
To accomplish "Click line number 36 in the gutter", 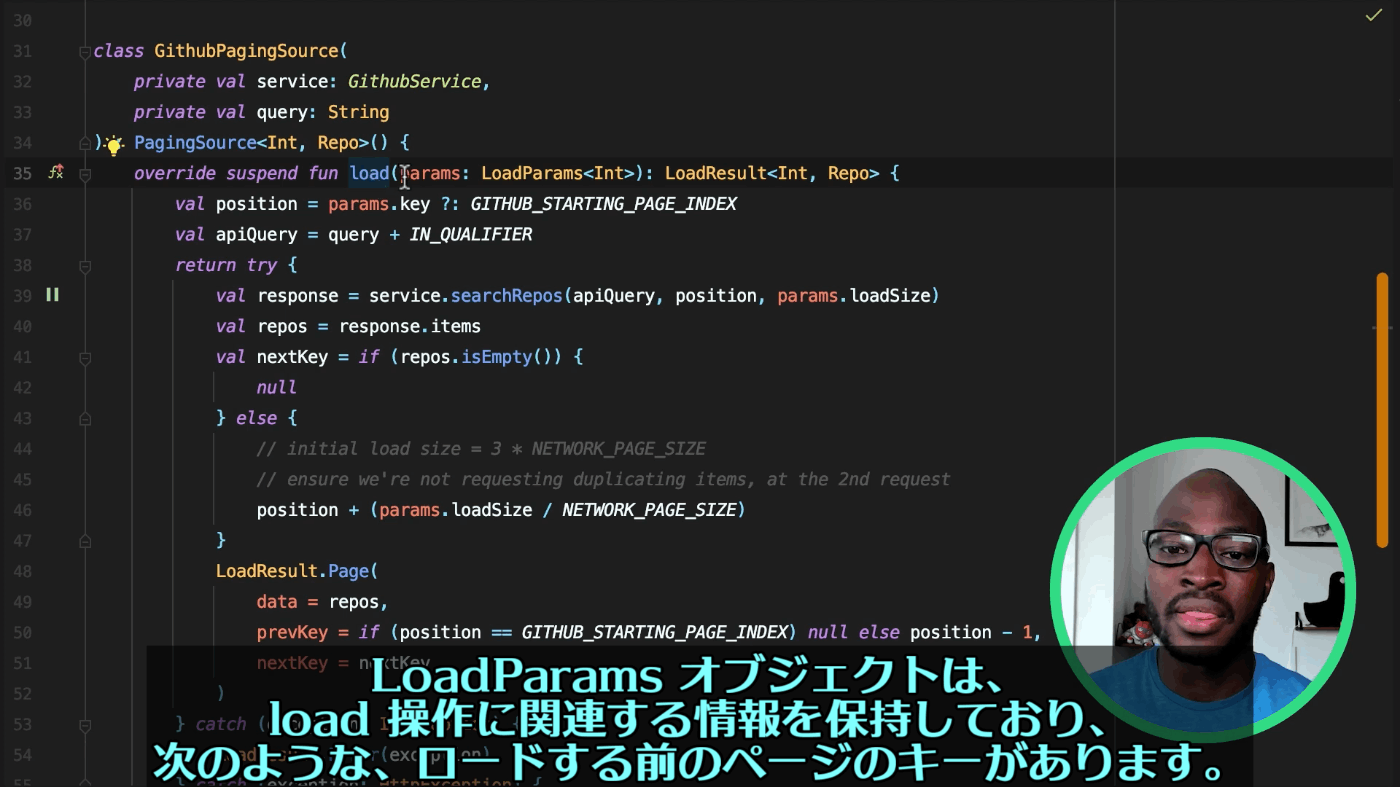I will 22,204.
